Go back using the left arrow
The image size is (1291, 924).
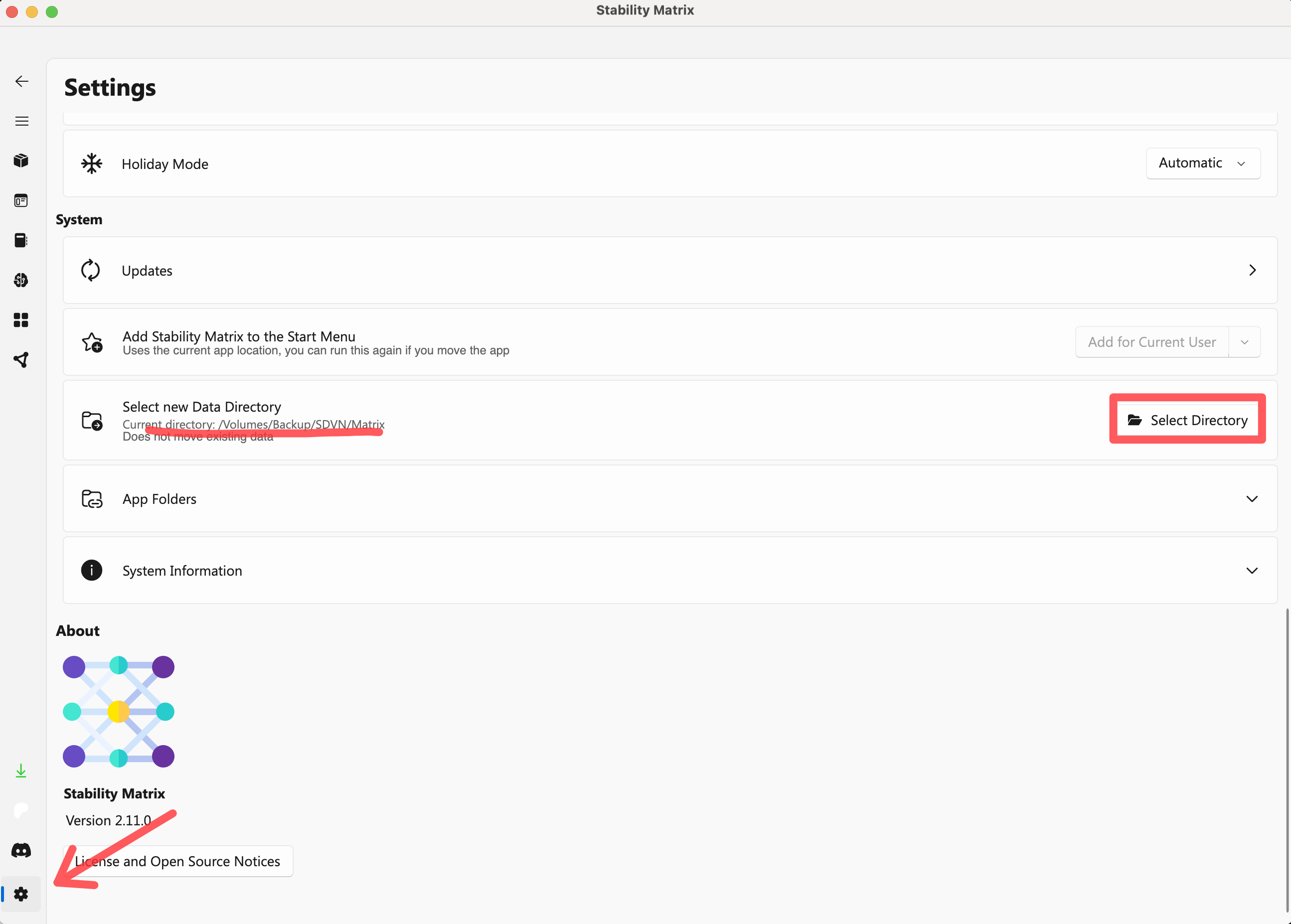click(21, 81)
